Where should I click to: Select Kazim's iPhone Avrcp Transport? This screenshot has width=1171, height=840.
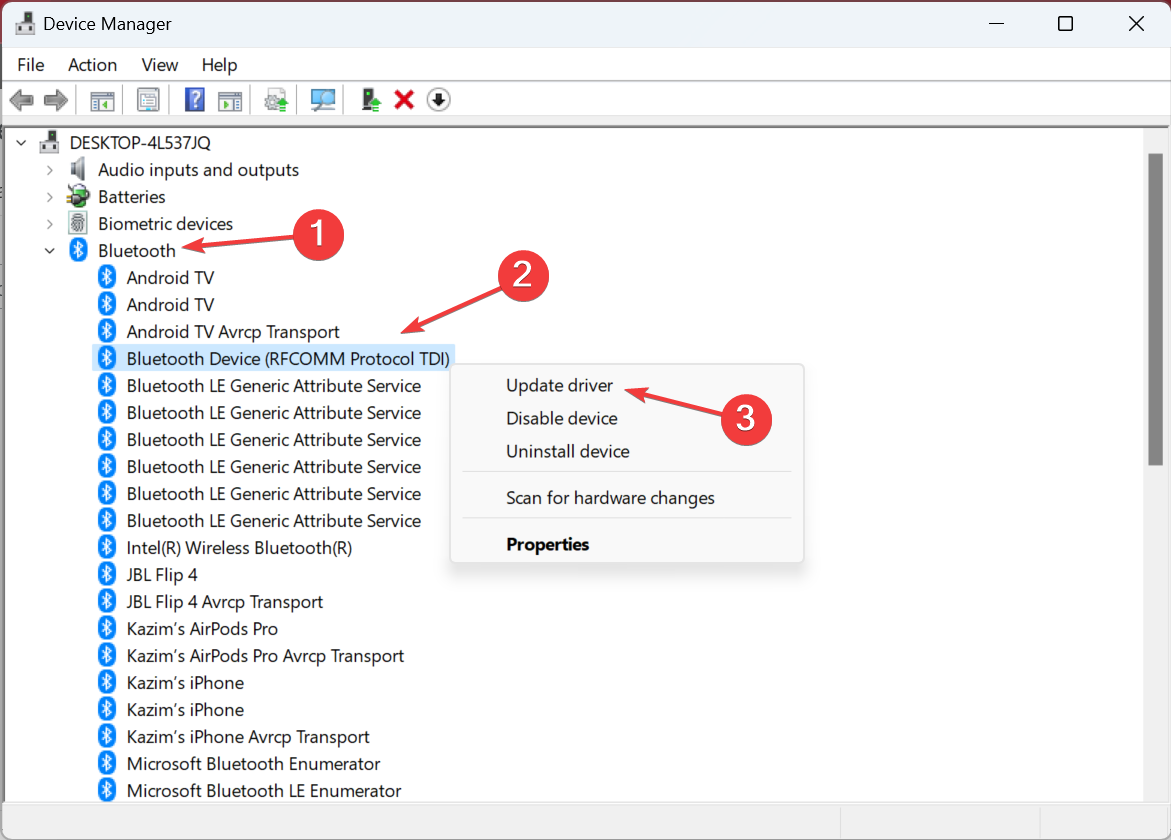tap(248, 736)
